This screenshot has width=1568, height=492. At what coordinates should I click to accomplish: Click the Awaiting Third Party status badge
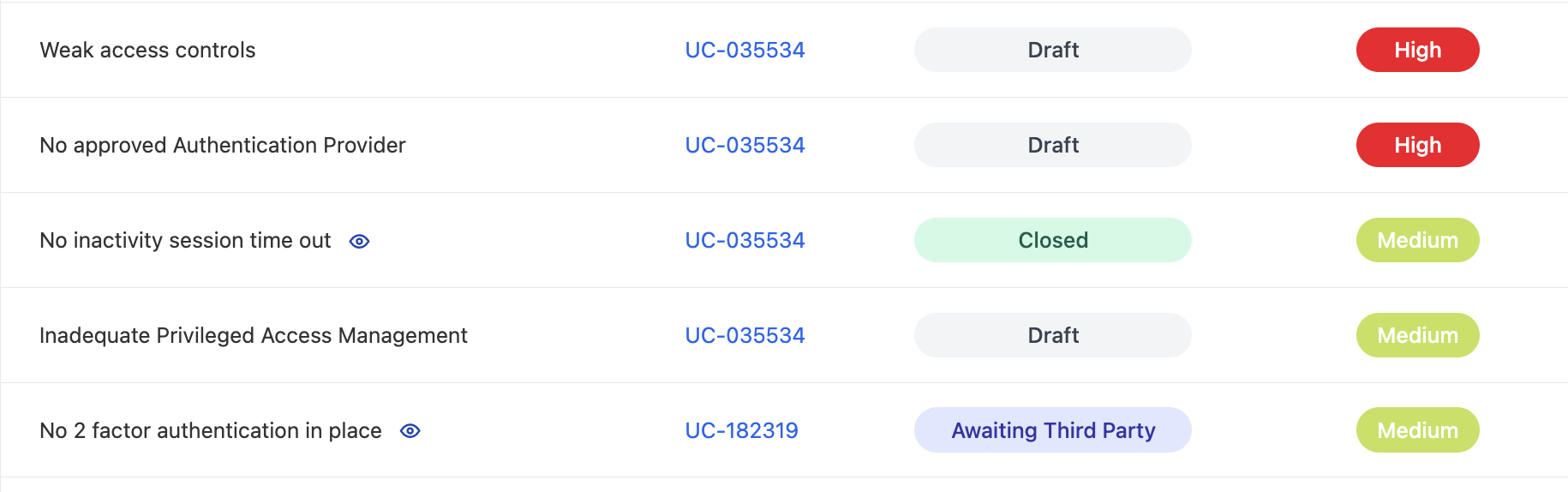pyautogui.click(x=1052, y=430)
